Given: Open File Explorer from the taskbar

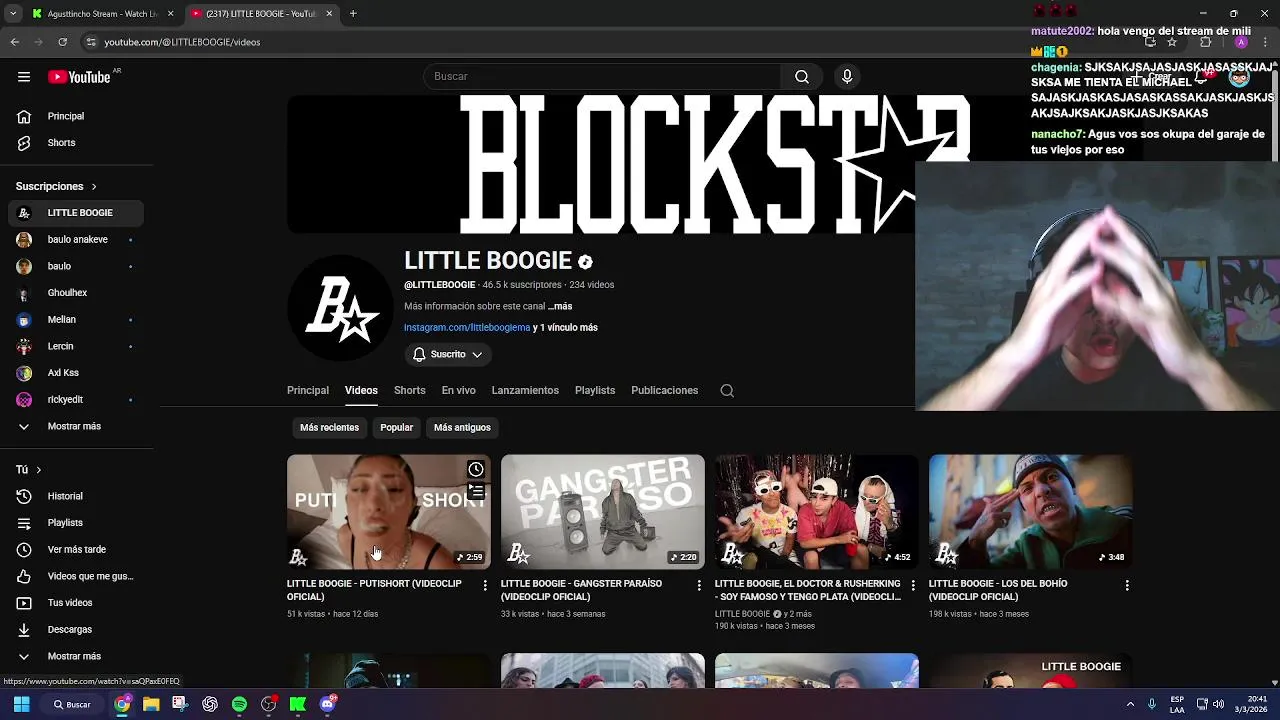Looking at the screenshot, I should pos(151,704).
